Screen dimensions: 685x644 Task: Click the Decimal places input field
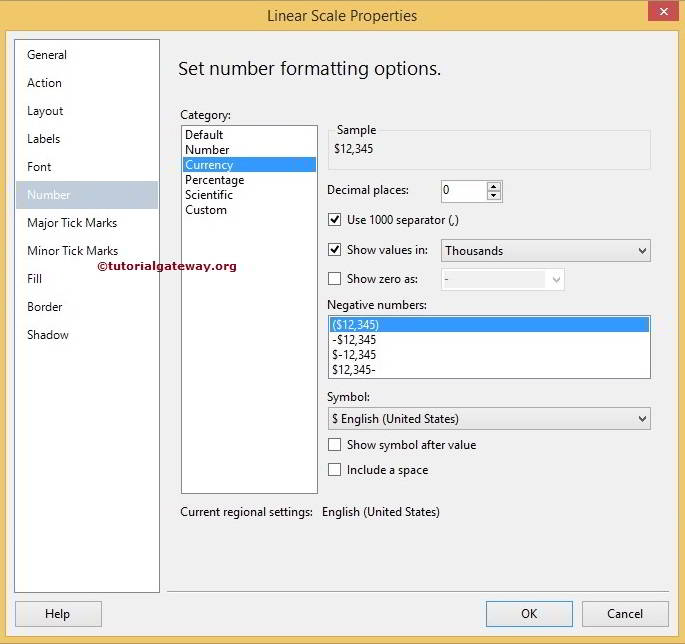(x=464, y=191)
